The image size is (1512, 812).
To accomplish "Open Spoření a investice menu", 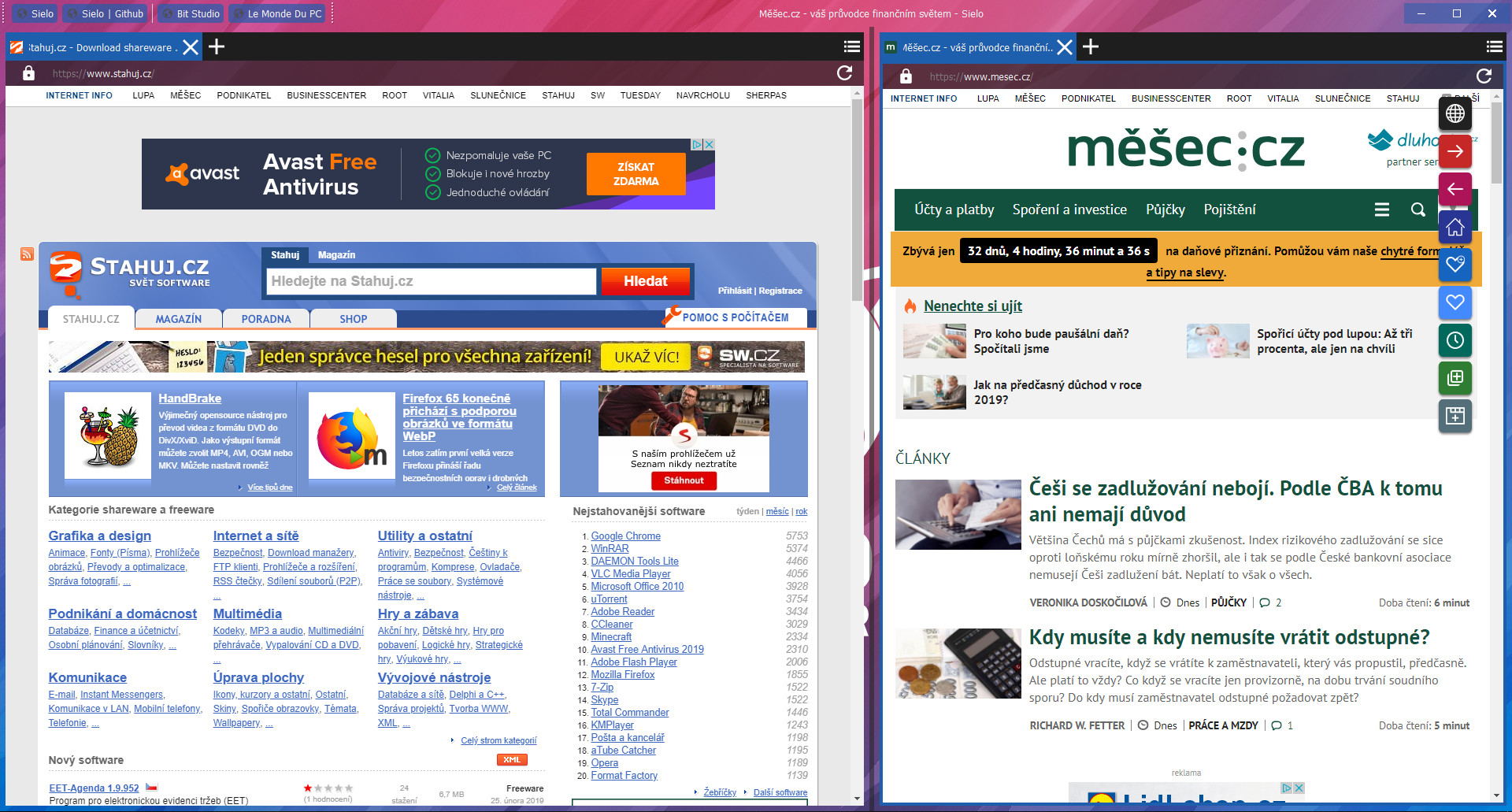I will [1069, 209].
